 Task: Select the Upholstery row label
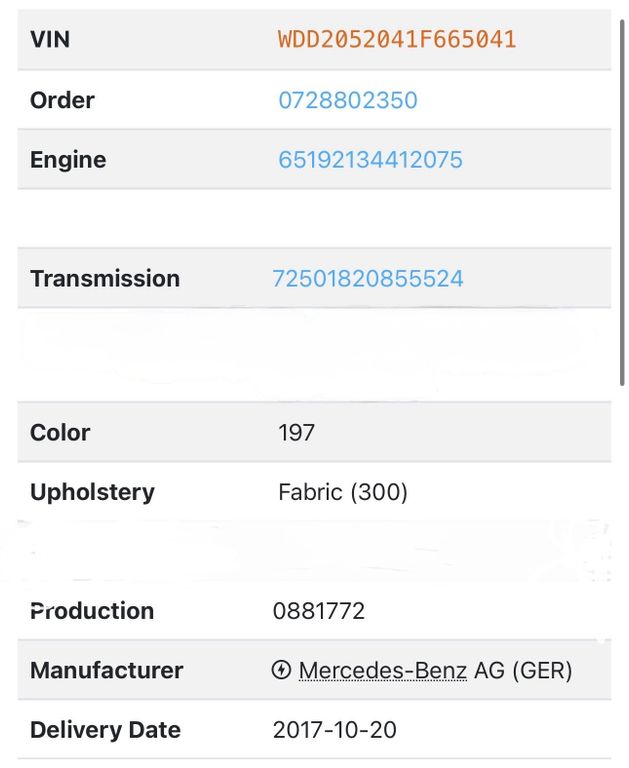92,492
